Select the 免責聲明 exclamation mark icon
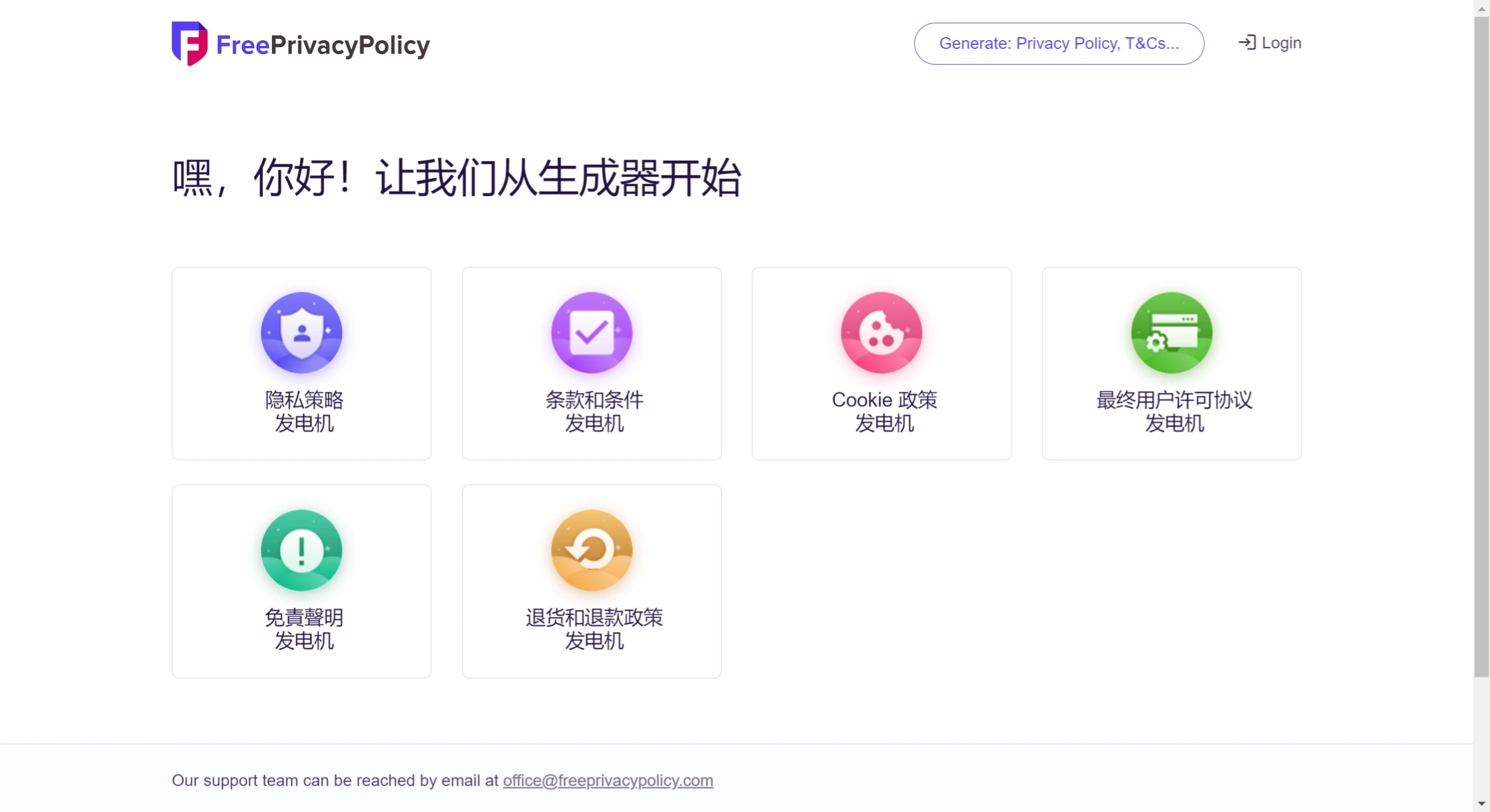This screenshot has height=812, width=1490. [x=301, y=549]
